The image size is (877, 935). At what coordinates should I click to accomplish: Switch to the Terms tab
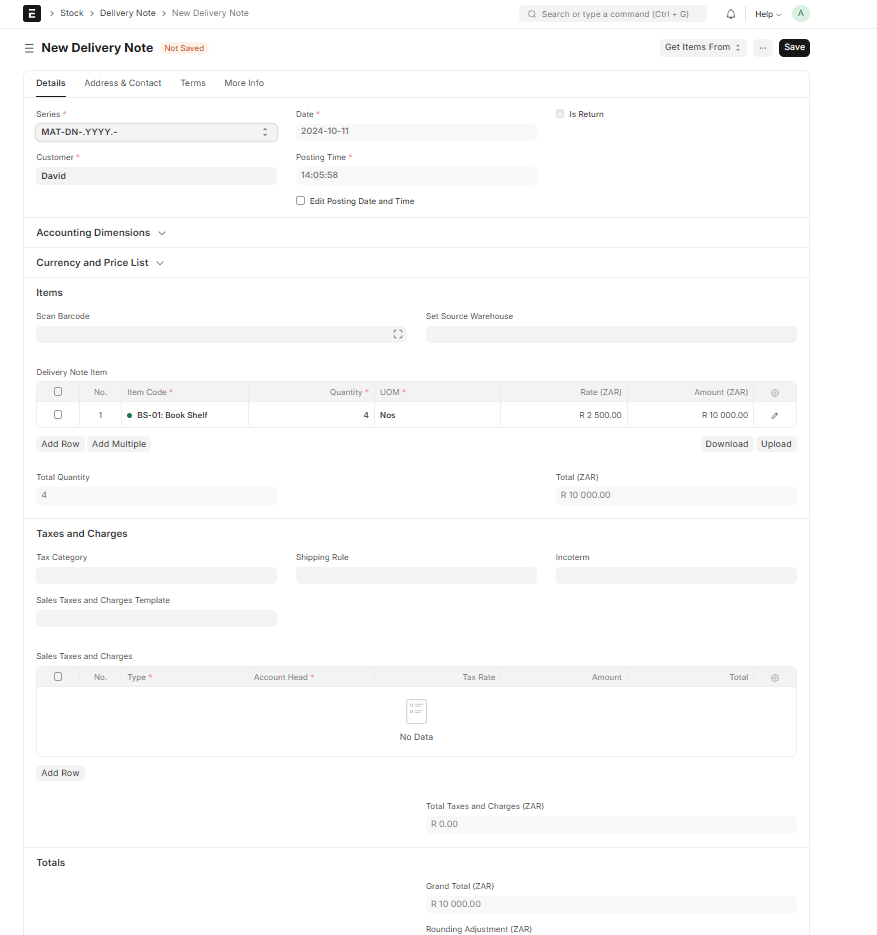click(193, 83)
